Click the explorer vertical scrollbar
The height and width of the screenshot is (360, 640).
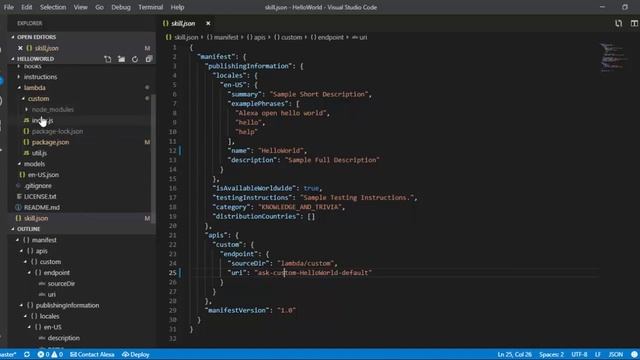153,159
